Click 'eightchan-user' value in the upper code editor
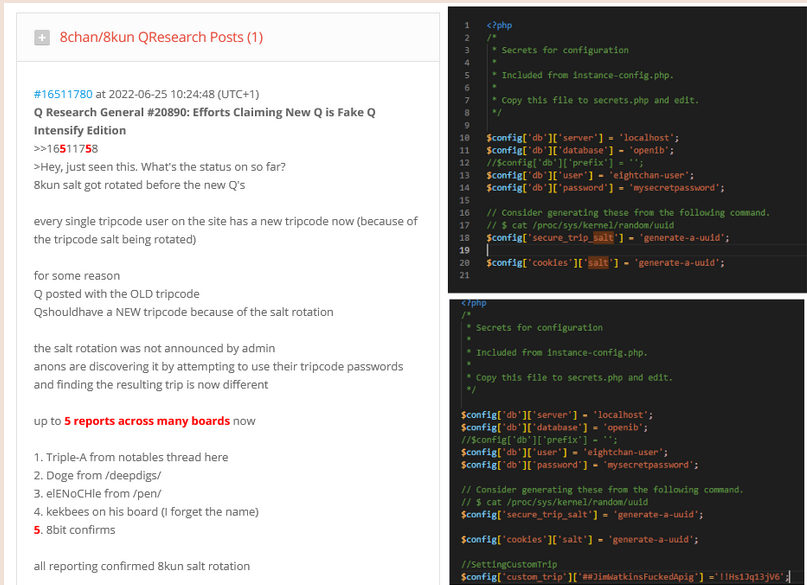 [650, 175]
